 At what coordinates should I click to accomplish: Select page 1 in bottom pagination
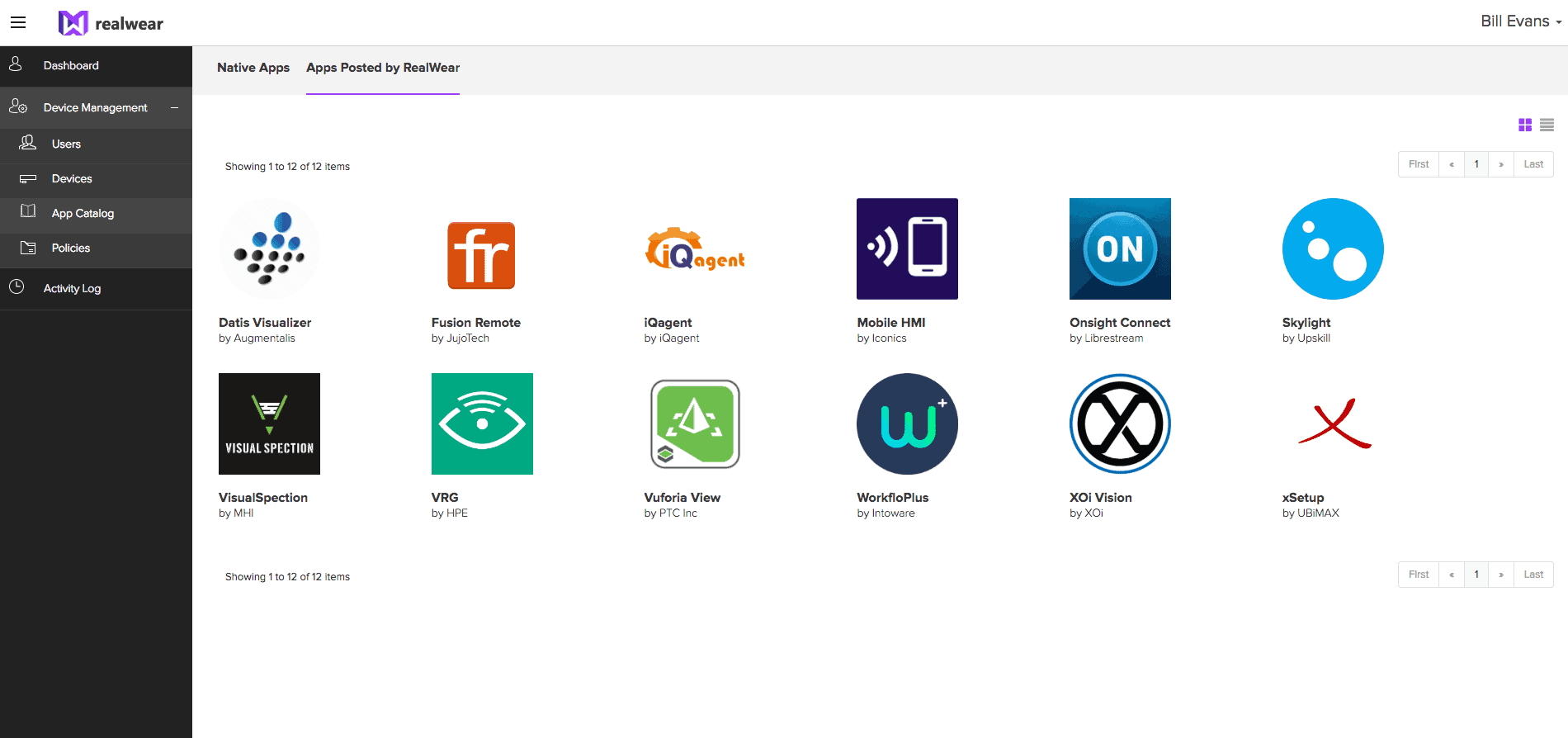point(1476,575)
